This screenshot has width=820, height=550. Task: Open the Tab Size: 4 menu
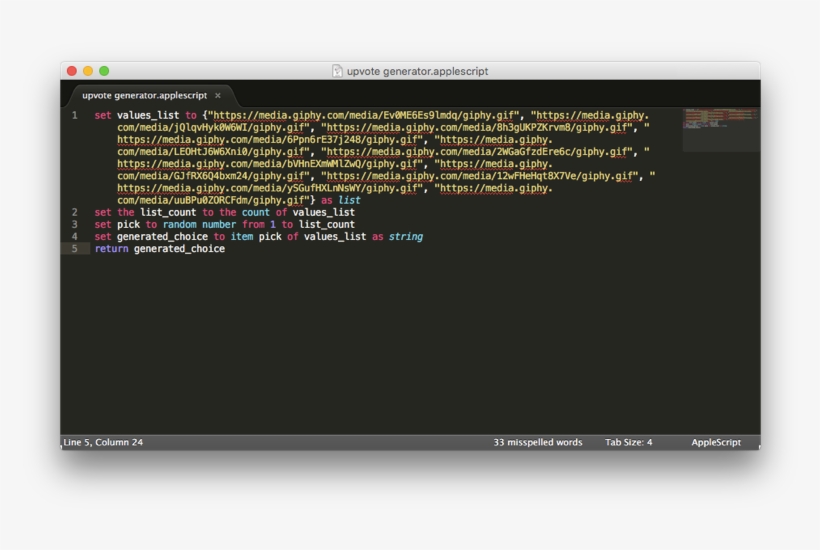628,442
